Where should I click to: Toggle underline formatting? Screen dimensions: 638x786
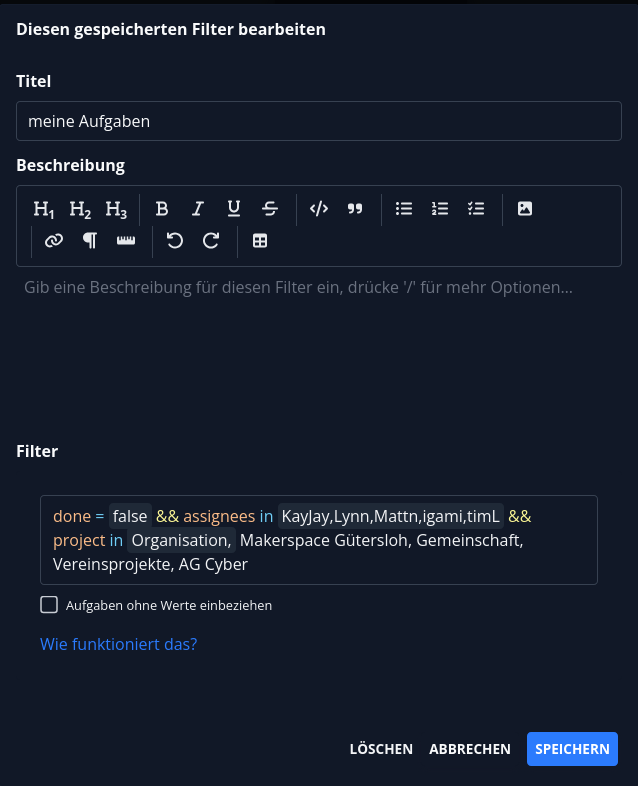pos(234,209)
